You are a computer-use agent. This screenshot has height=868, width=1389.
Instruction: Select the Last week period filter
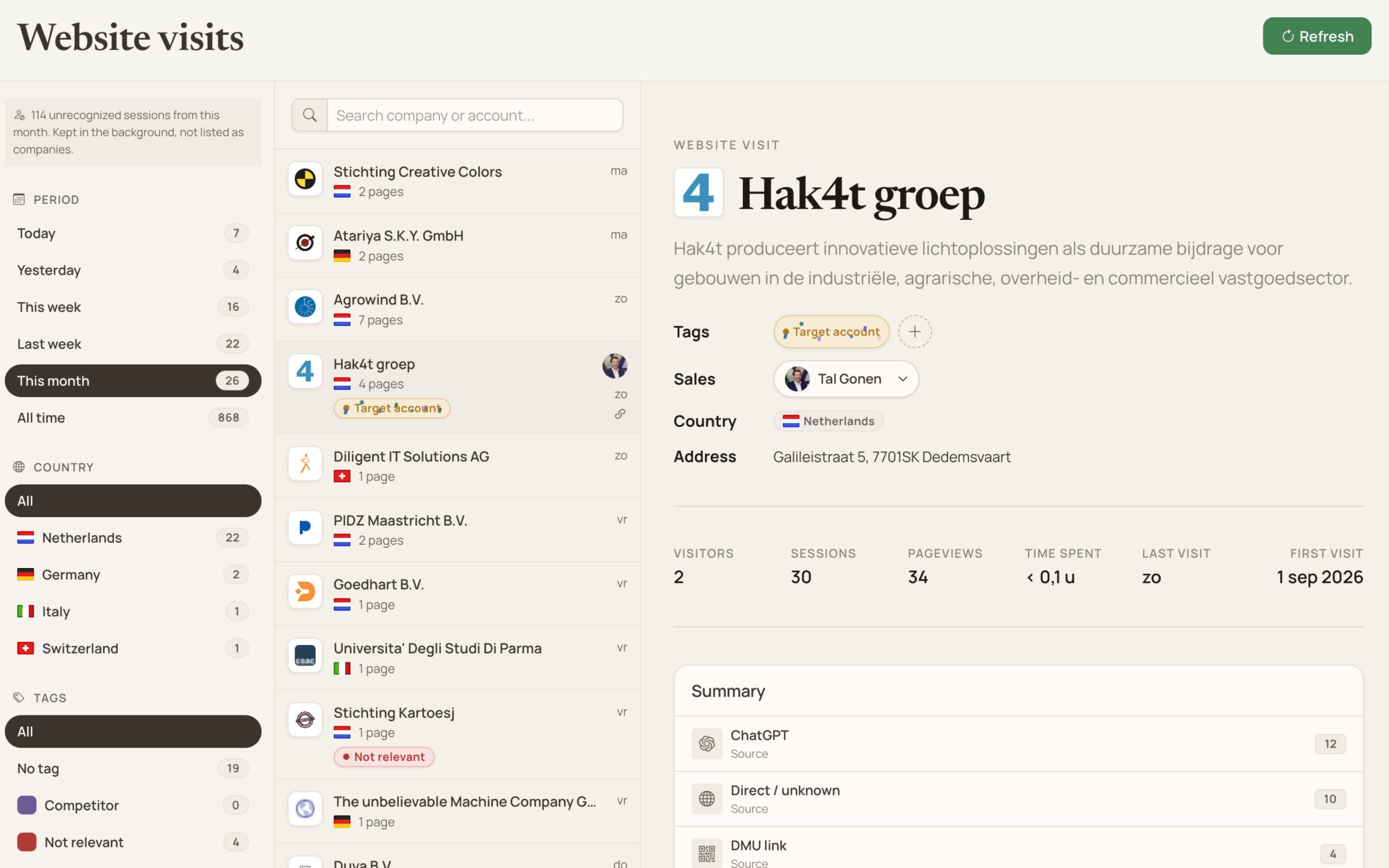132,344
